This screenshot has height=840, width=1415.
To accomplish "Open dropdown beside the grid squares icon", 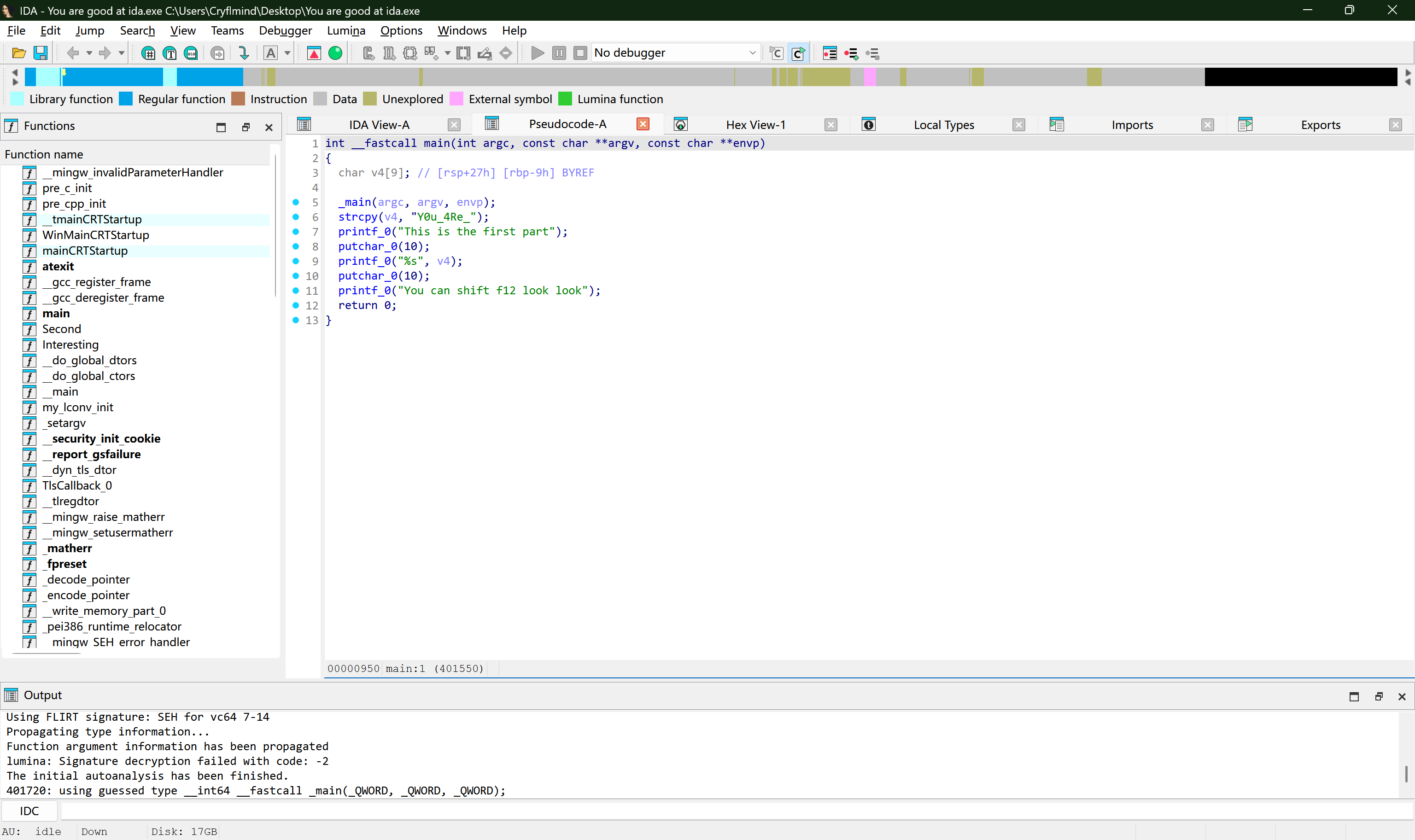I will pos(448,53).
